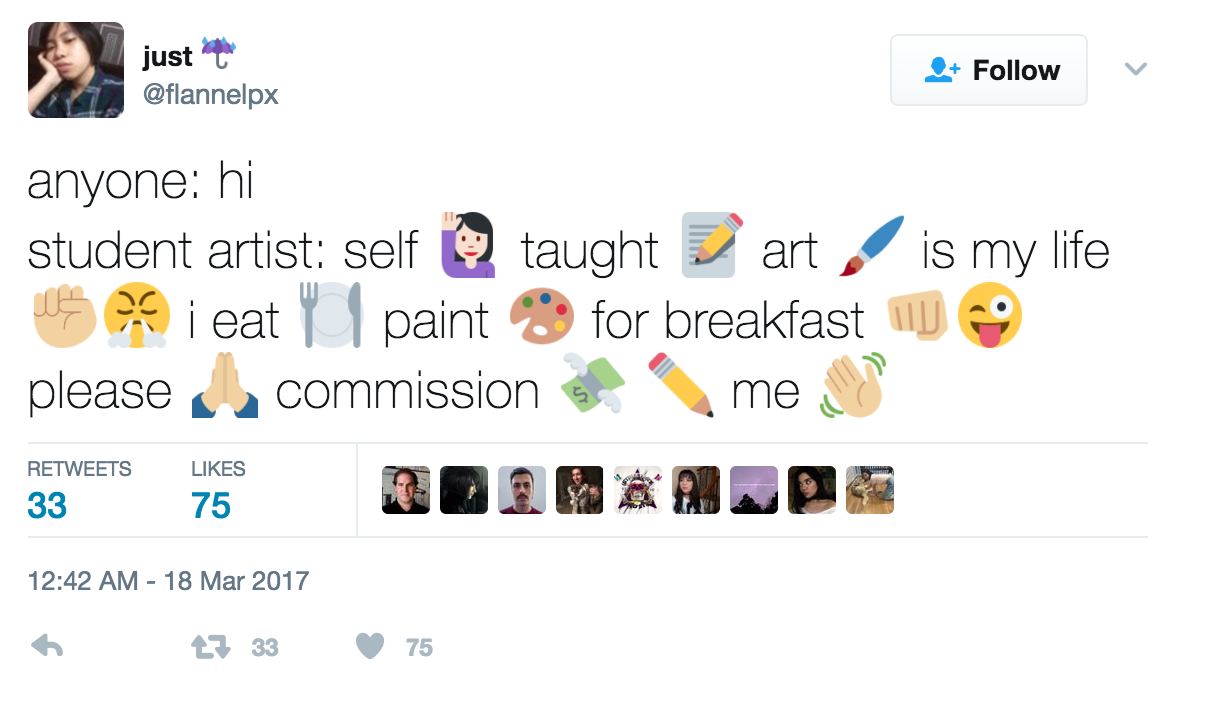This screenshot has width=1214, height=714.
Task: Open the flannelpx profile avatar
Action: point(76,70)
